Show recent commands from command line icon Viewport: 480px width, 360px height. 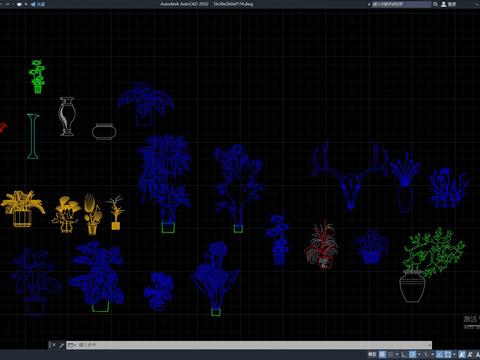pos(71,345)
